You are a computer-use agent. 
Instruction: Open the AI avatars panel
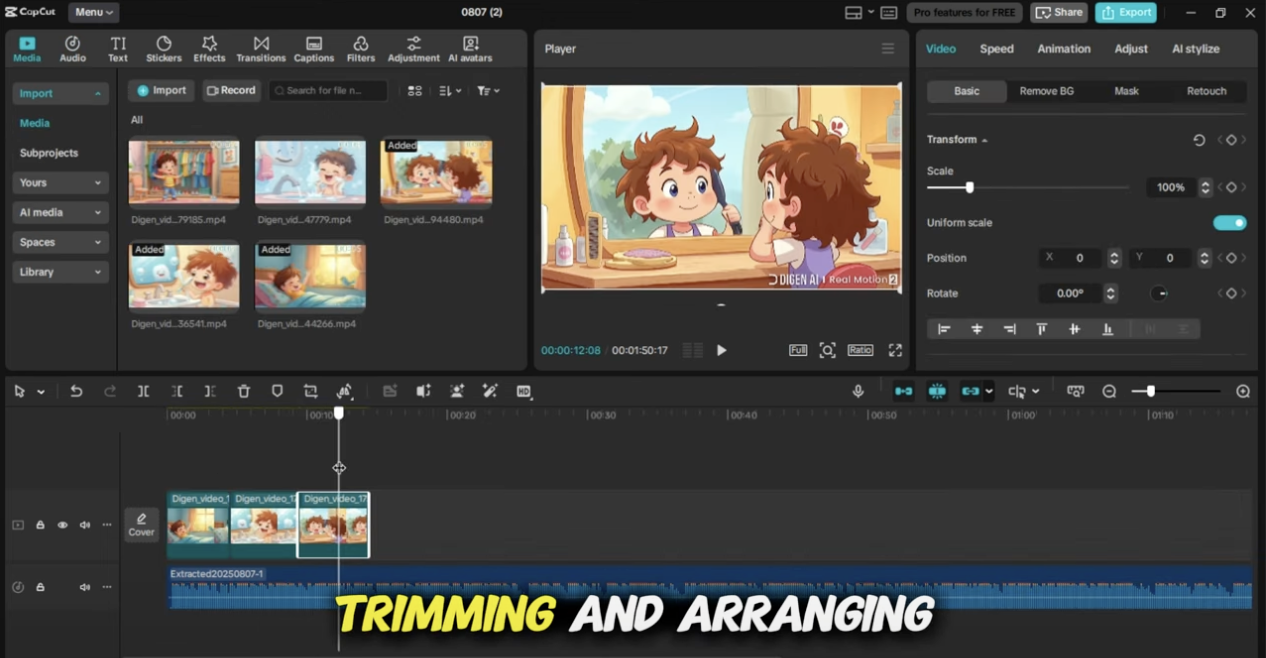point(470,49)
